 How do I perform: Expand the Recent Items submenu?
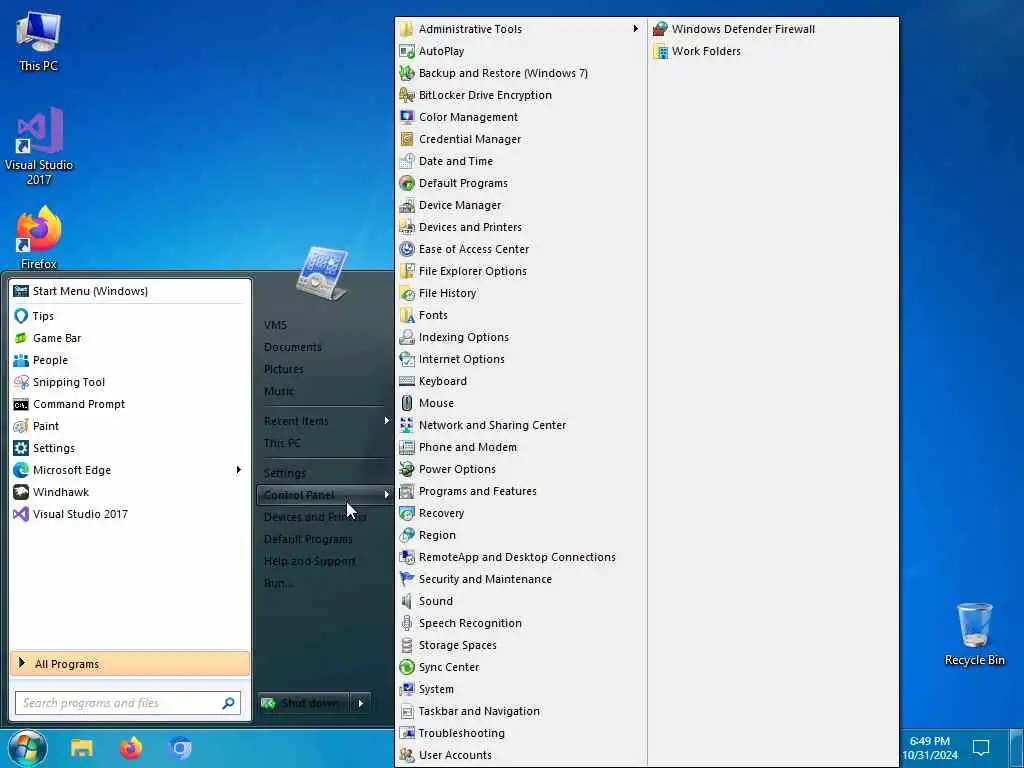pos(325,421)
